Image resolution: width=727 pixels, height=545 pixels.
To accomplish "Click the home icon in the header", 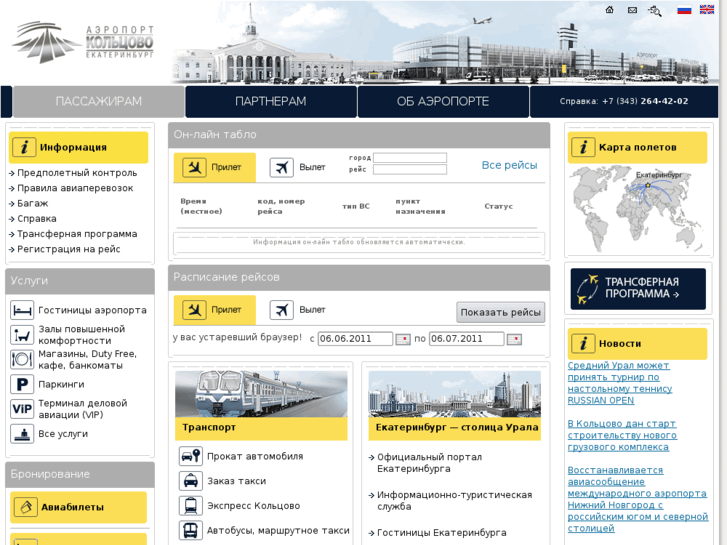I will point(610,10).
